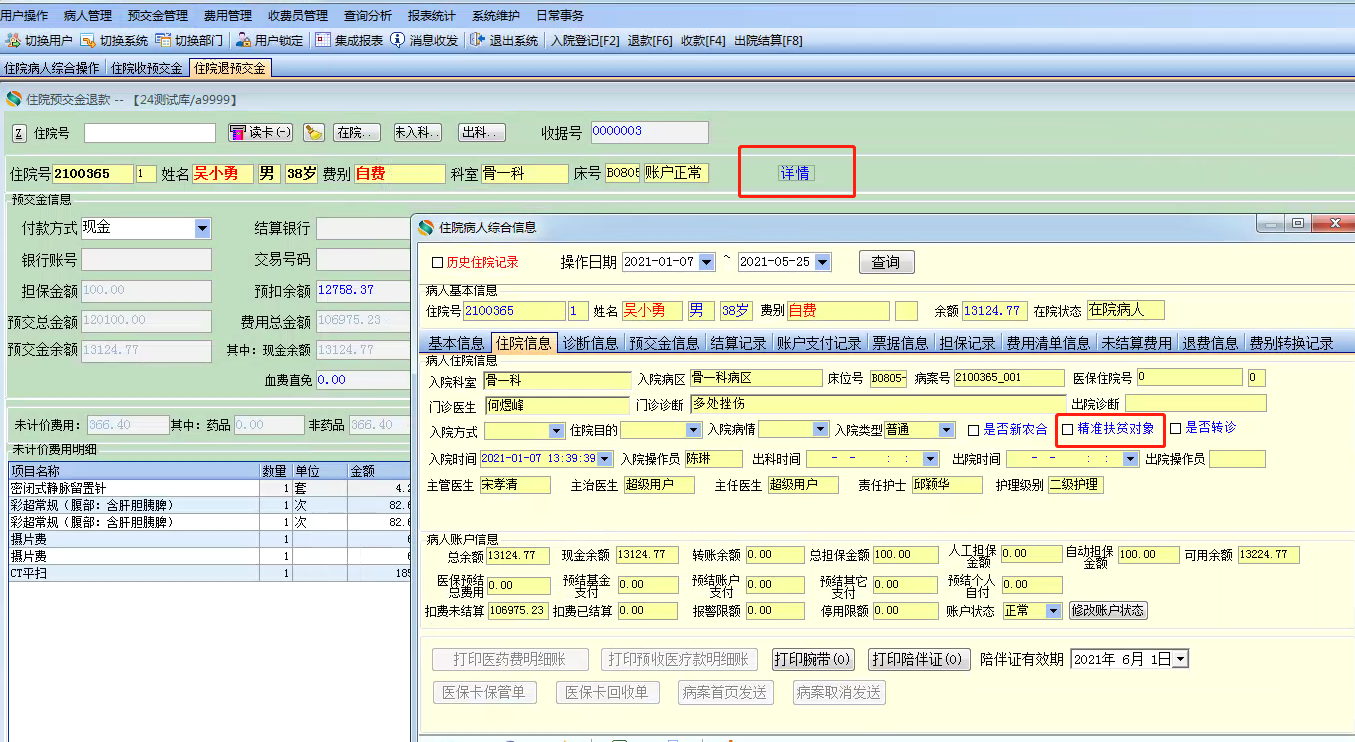Expand the 入院病情 dropdown

[x=821, y=430]
